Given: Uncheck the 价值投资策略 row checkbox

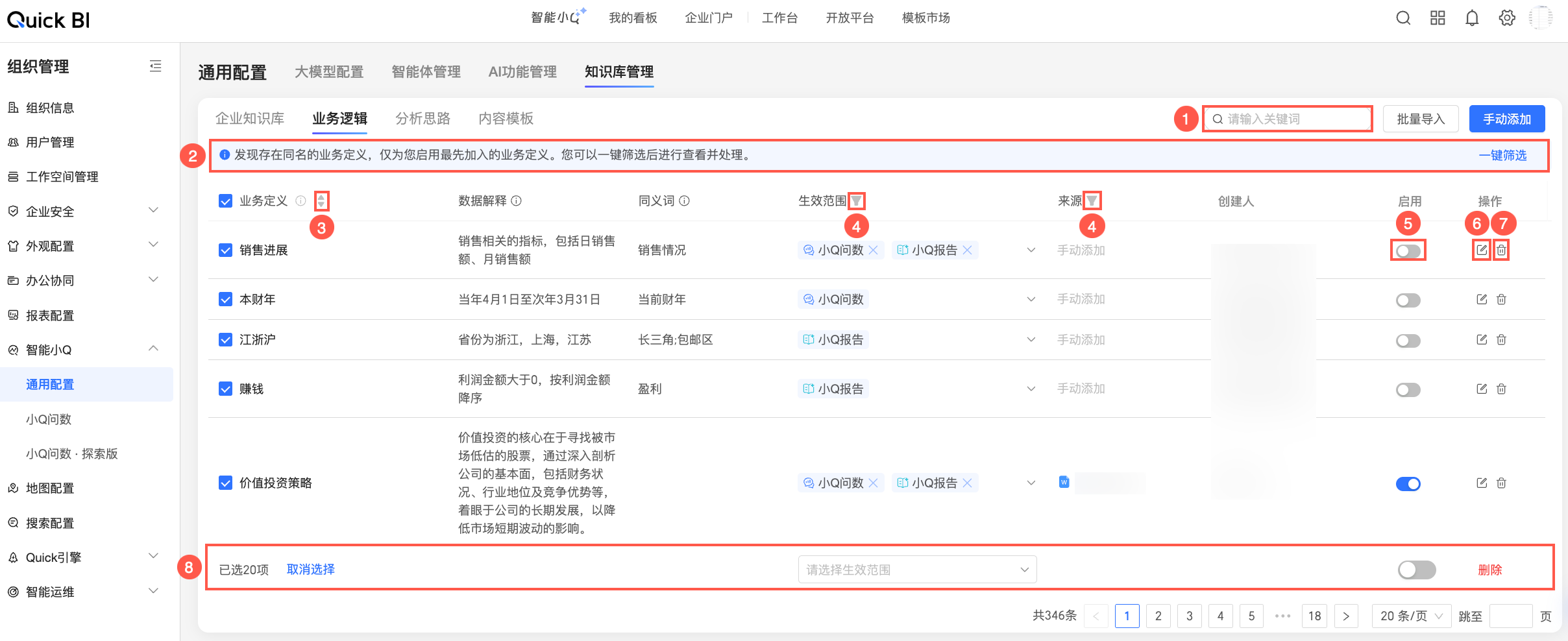Looking at the screenshot, I should point(225,483).
